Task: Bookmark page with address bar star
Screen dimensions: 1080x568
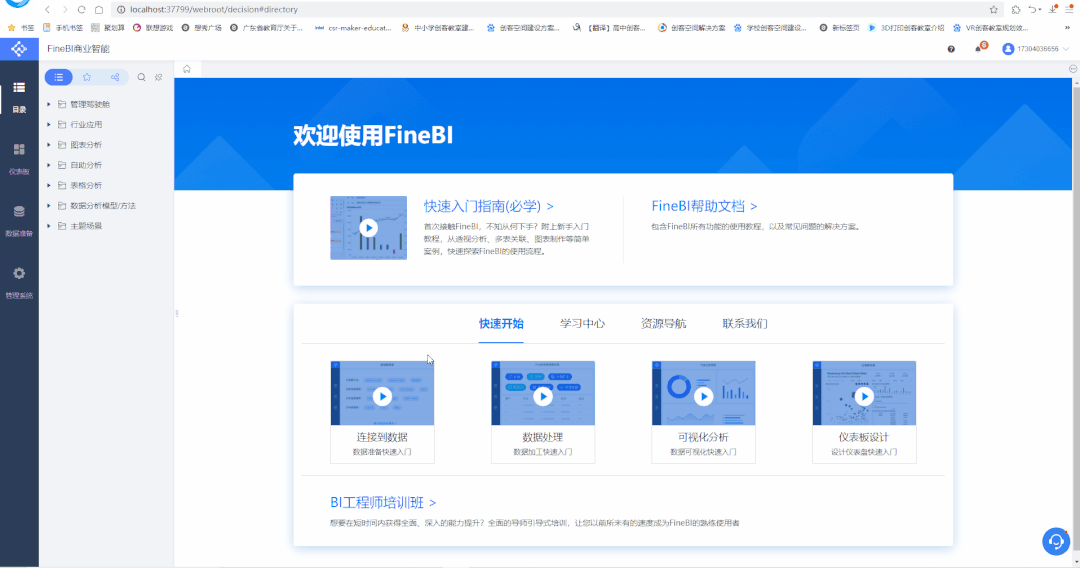Action: [993, 10]
